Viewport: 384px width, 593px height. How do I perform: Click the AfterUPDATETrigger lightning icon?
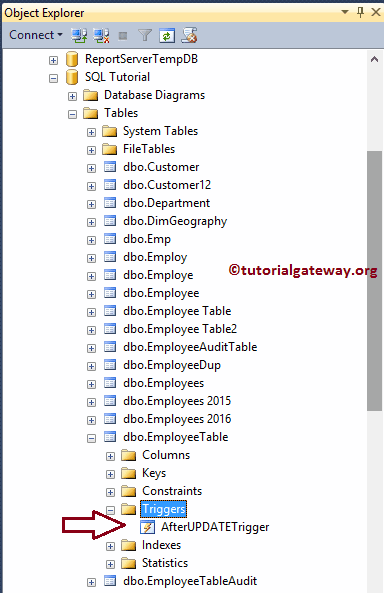pos(148,527)
